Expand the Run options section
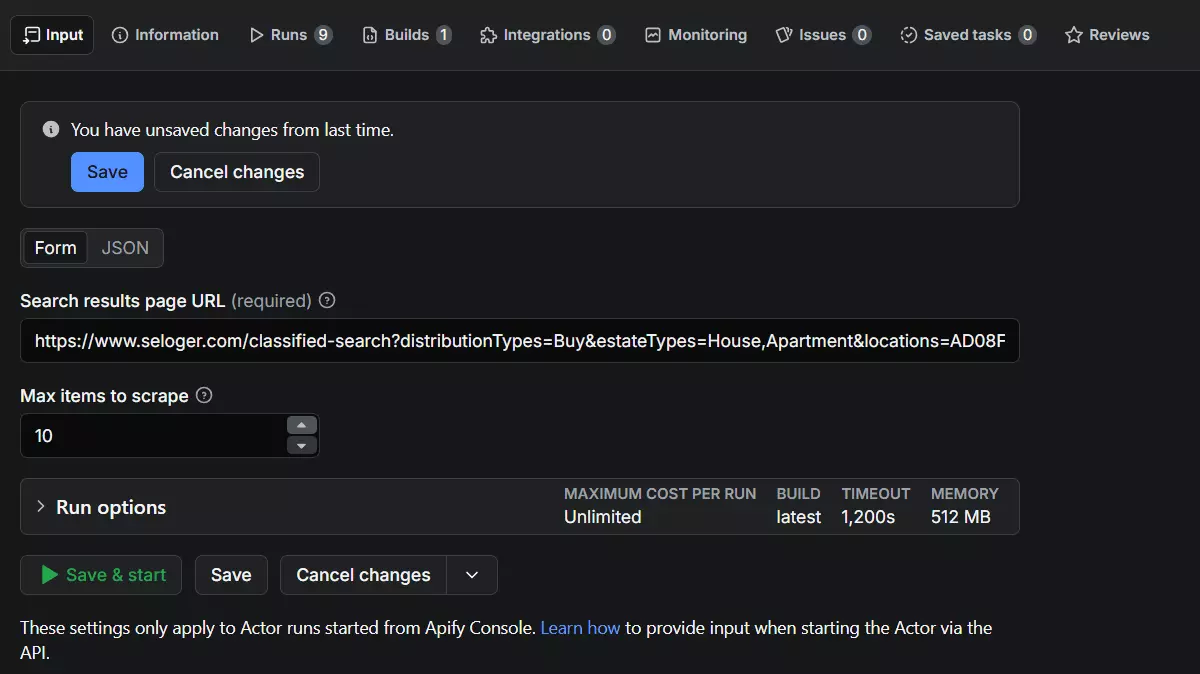1200x674 pixels. coord(520,507)
